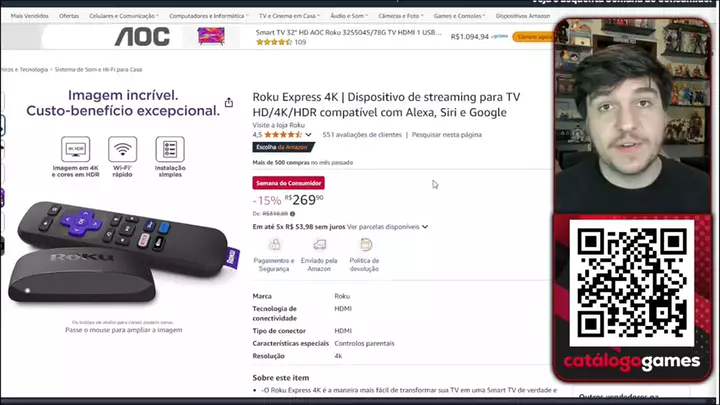Click the Roku remote product image

coord(124,252)
